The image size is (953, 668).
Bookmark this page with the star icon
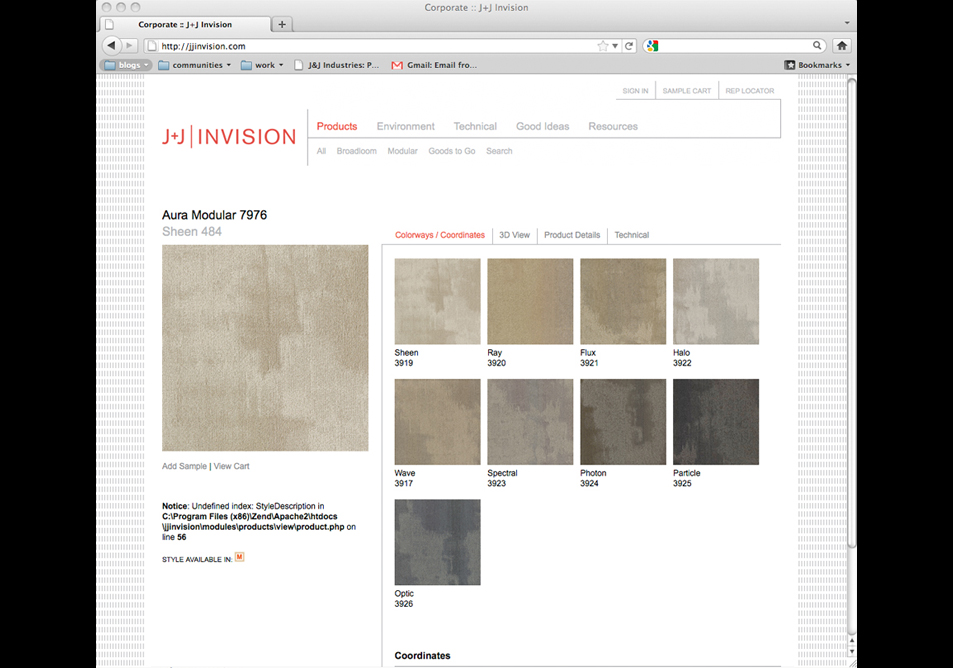(x=603, y=46)
